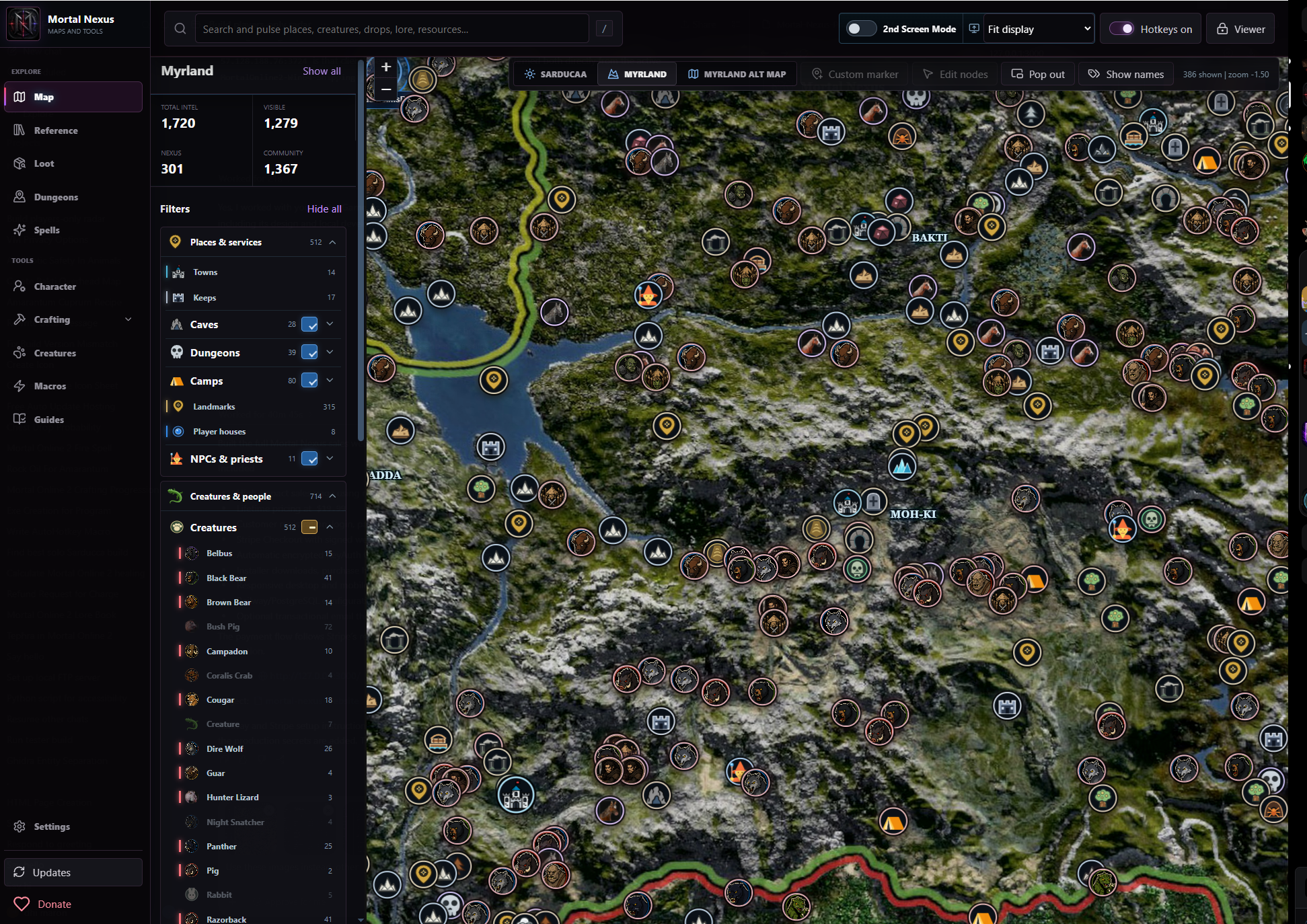Screen dimensions: 1307x924
Task: Click Custom marker tool
Action: [855, 74]
